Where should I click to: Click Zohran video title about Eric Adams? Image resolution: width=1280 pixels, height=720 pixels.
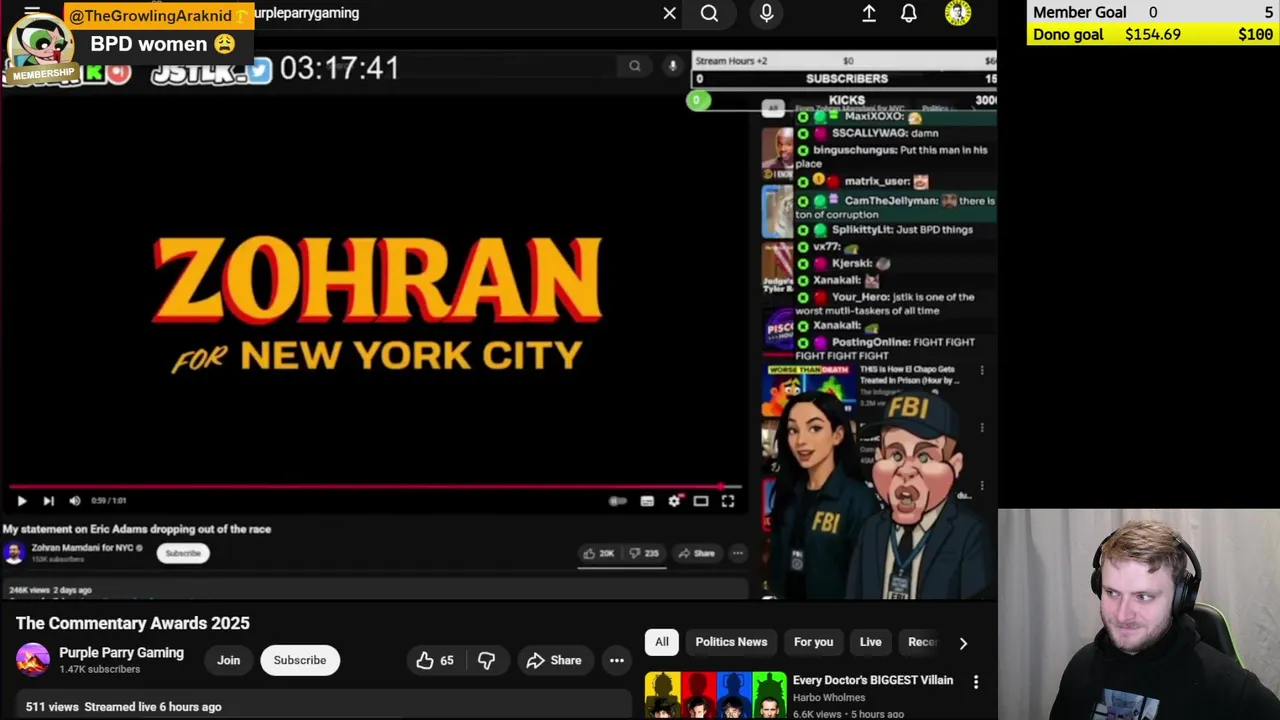[137, 529]
